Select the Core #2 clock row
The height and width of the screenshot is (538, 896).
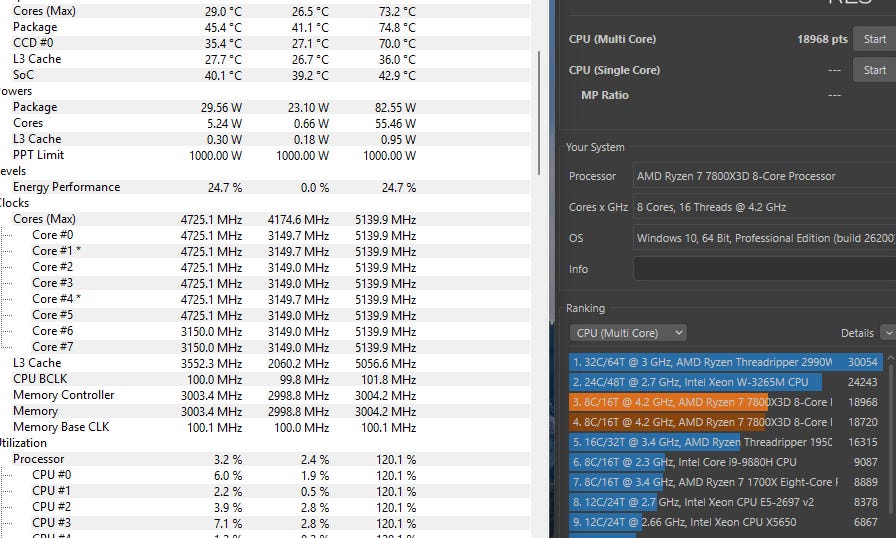click(x=265, y=267)
